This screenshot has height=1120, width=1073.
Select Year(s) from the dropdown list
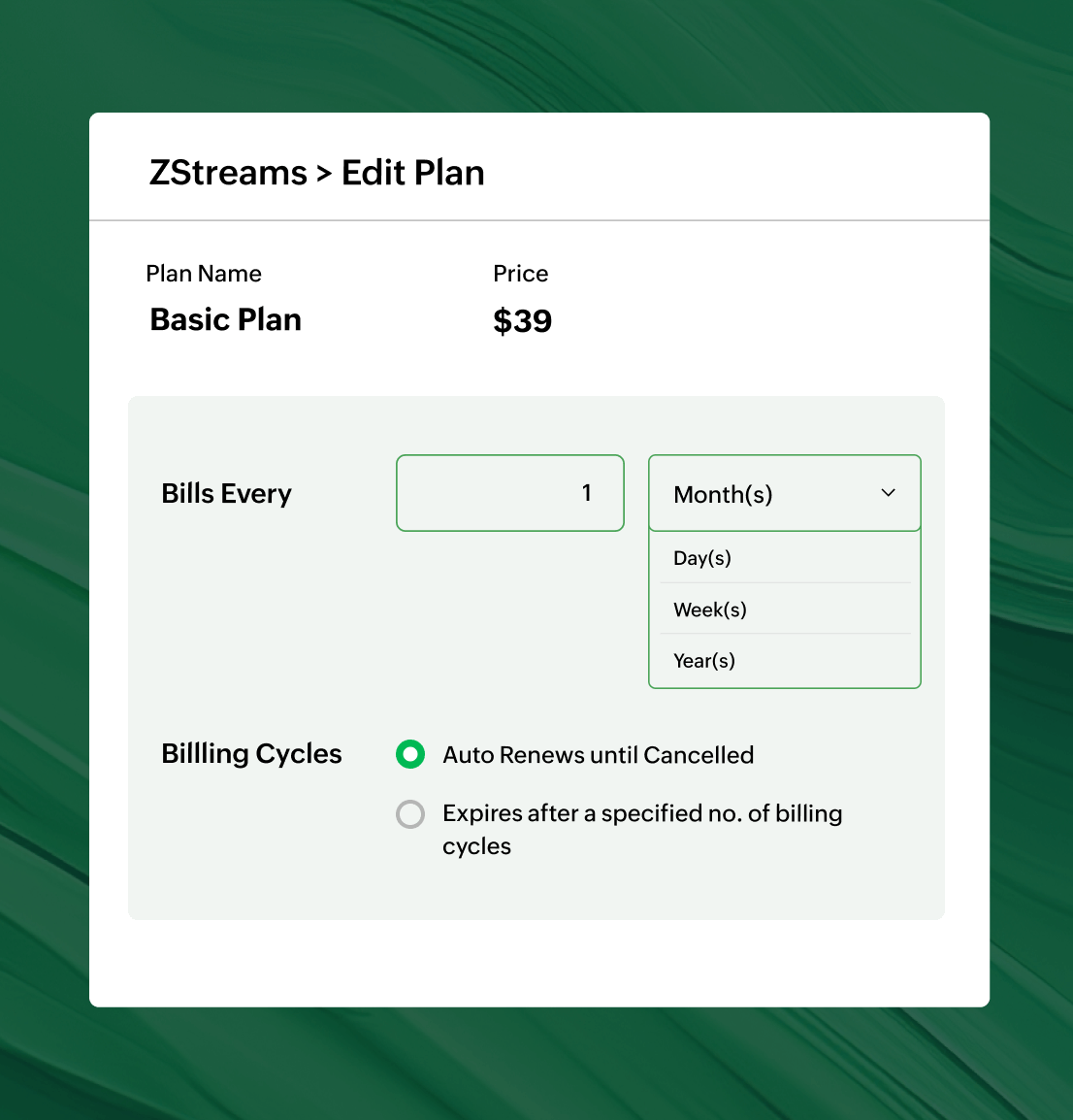point(704,660)
